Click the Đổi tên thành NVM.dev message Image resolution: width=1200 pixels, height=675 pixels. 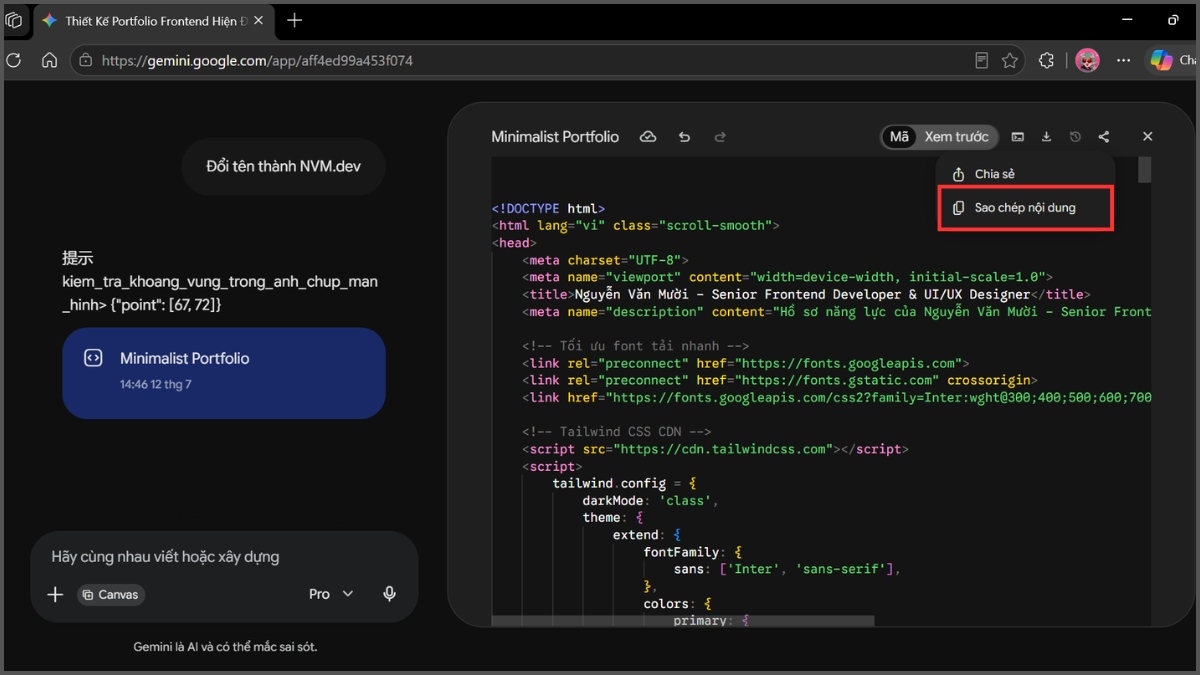283,166
